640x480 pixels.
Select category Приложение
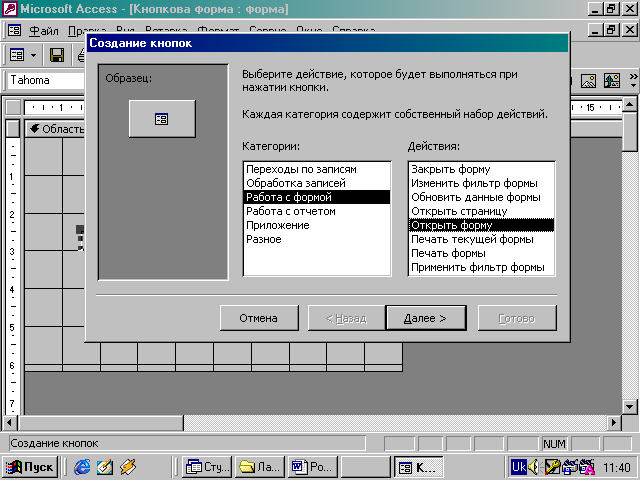317,225
